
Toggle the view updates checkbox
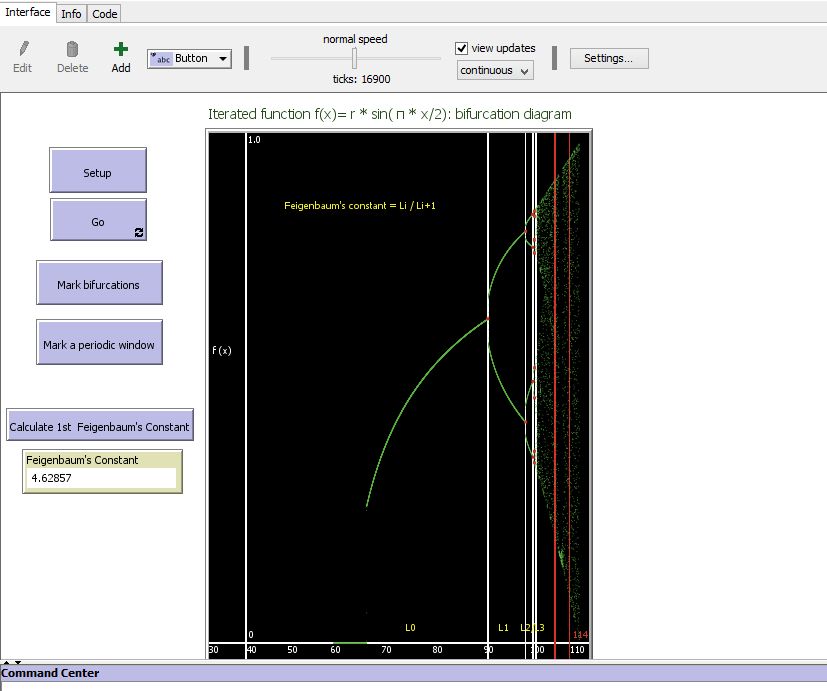461,47
